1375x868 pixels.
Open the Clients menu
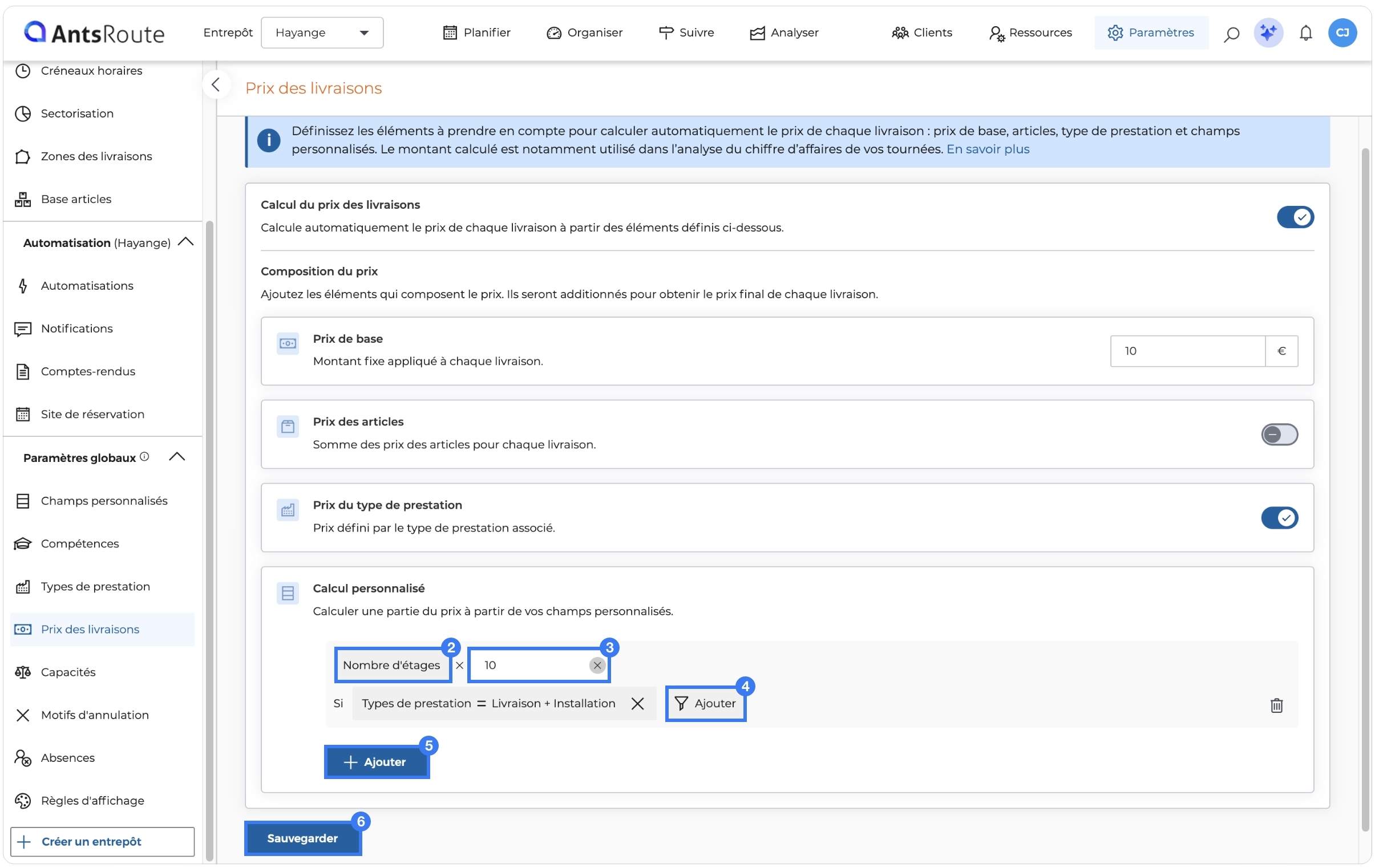pyautogui.click(x=922, y=33)
